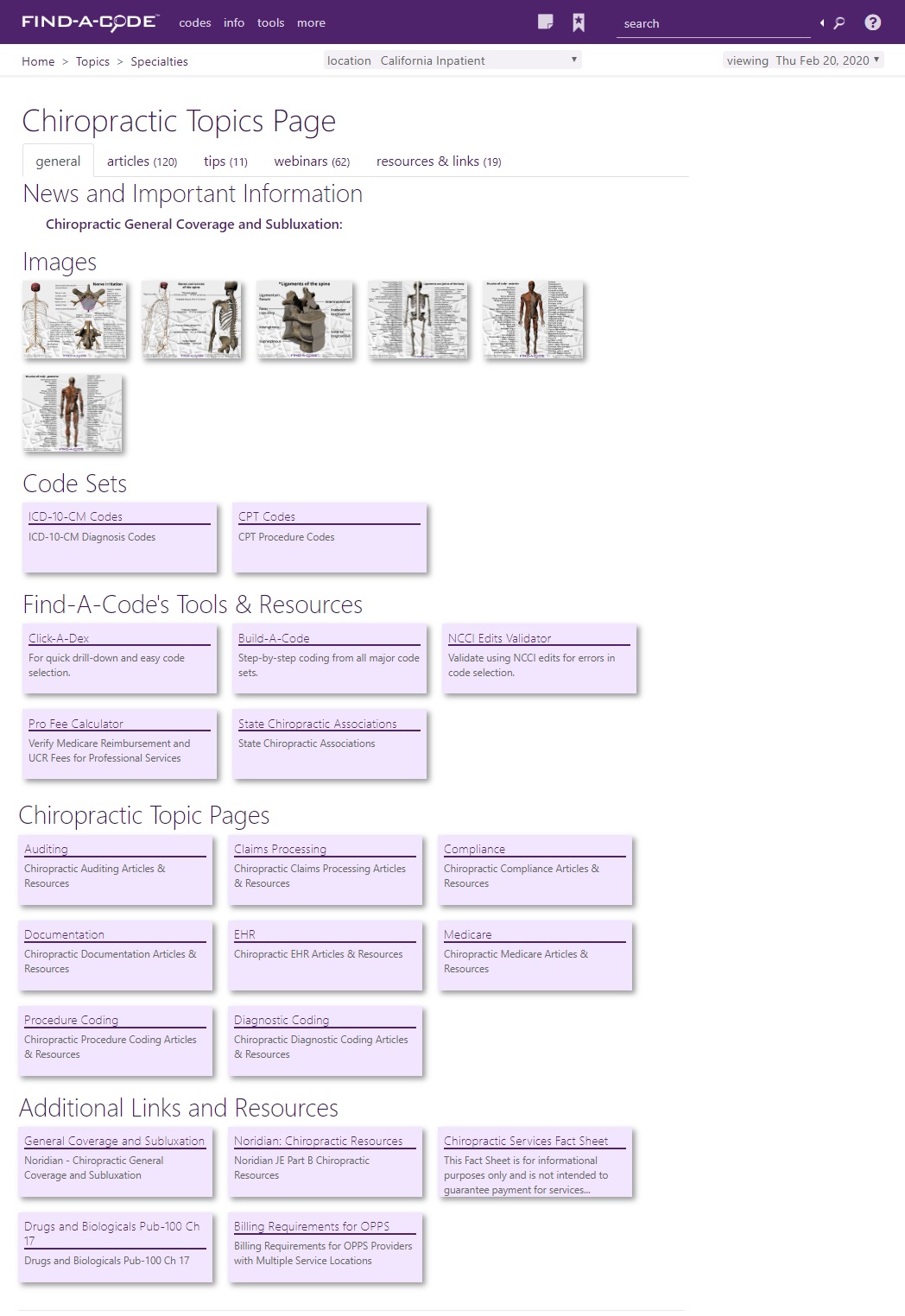Open the side-view skeleton spine thumbnail
This screenshot has height=1316, width=905.
191,320
